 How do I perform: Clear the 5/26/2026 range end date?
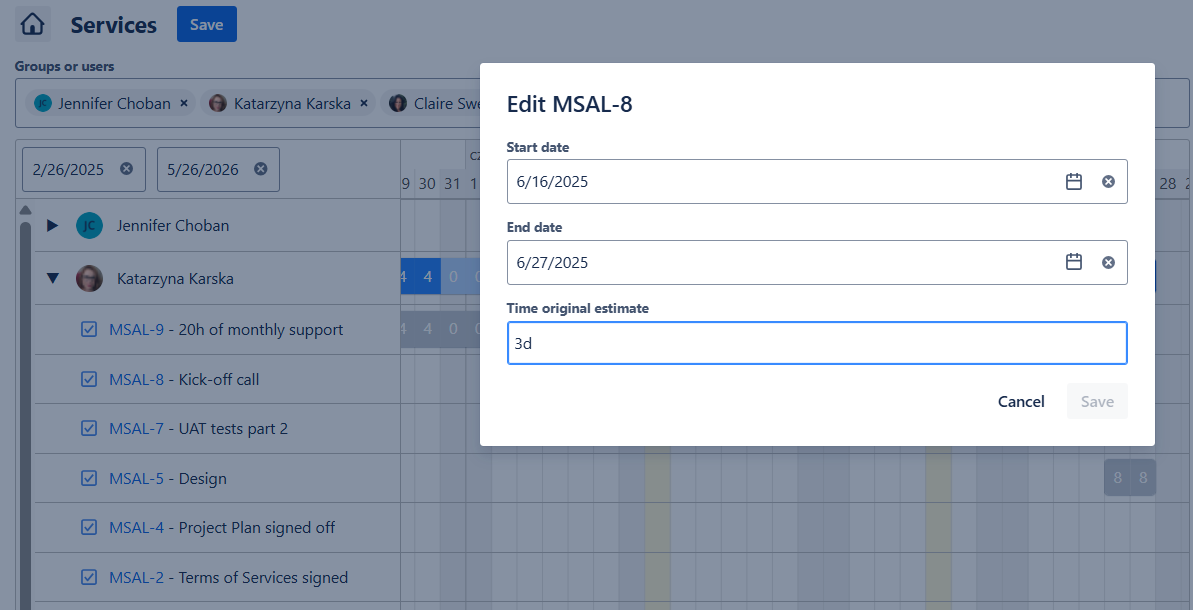coord(260,169)
